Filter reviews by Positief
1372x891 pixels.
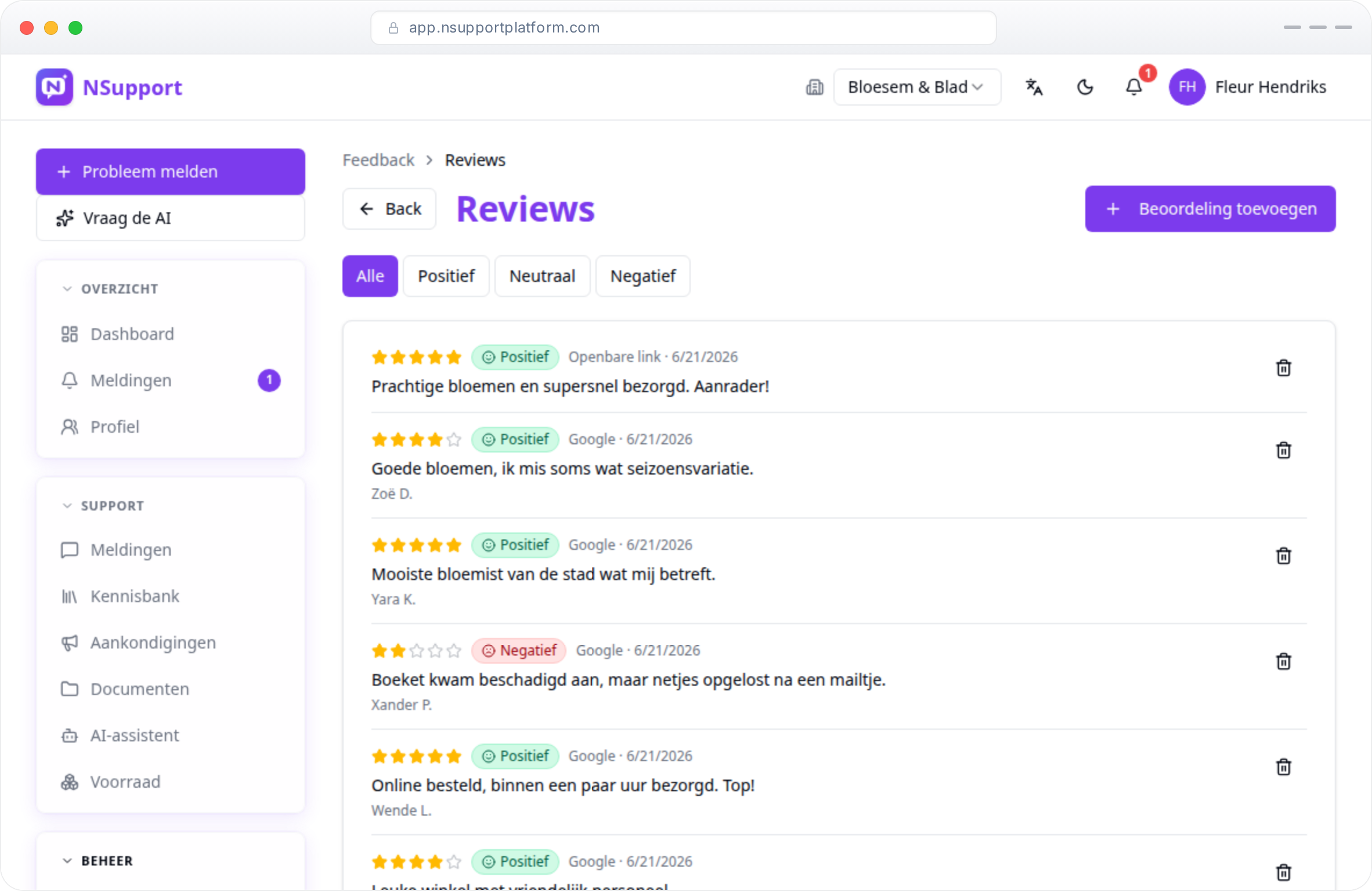[x=446, y=276]
